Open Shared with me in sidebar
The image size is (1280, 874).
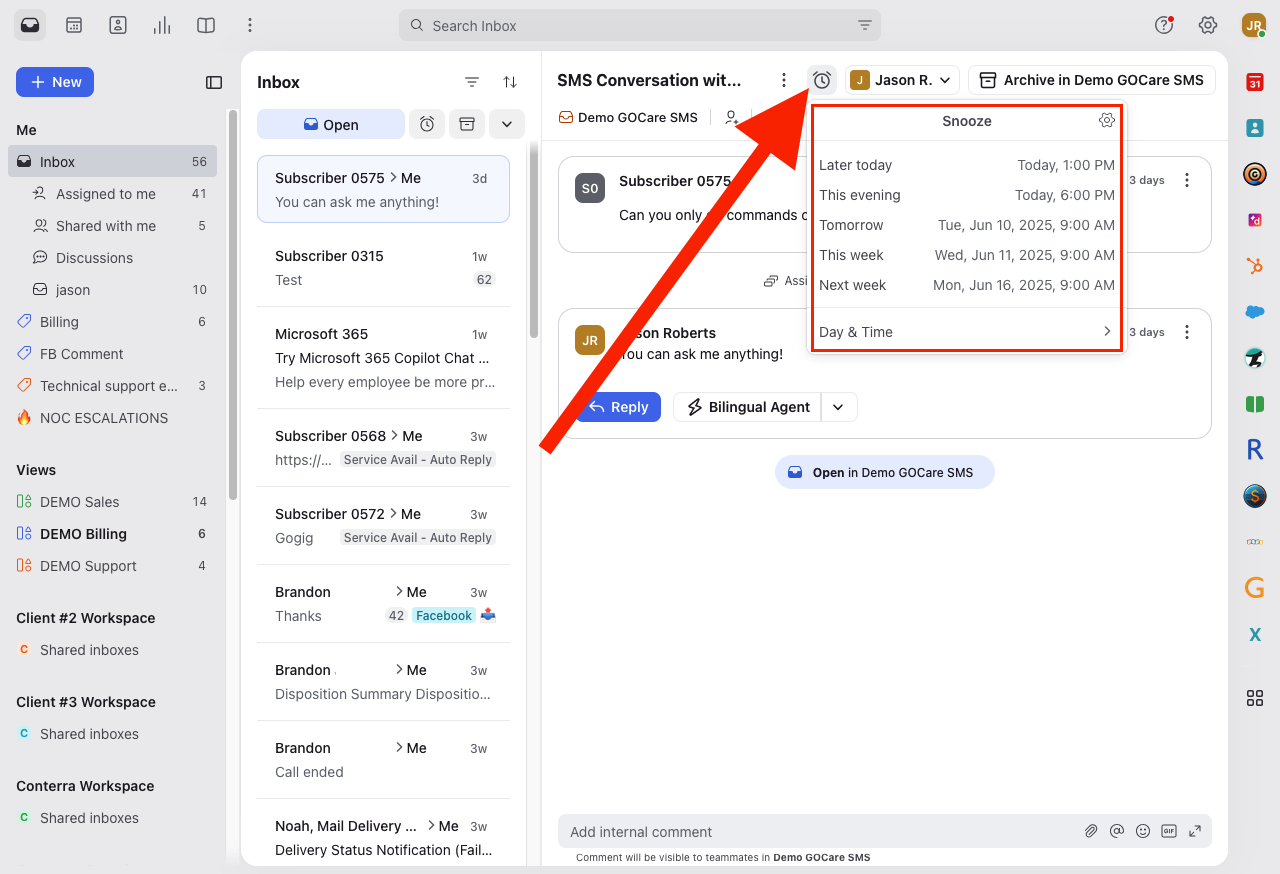pos(112,226)
